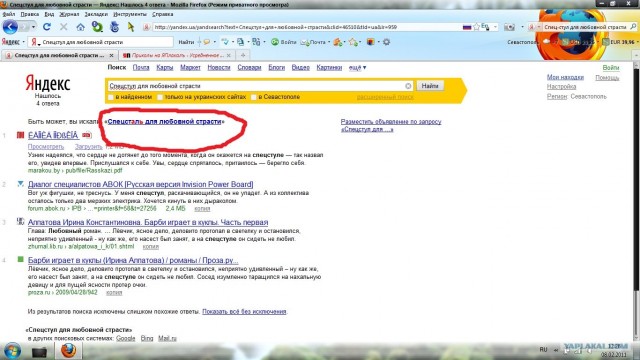Open Настройка link on the right
The width and height of the screenshot is (640, 360).
[561, 87]
